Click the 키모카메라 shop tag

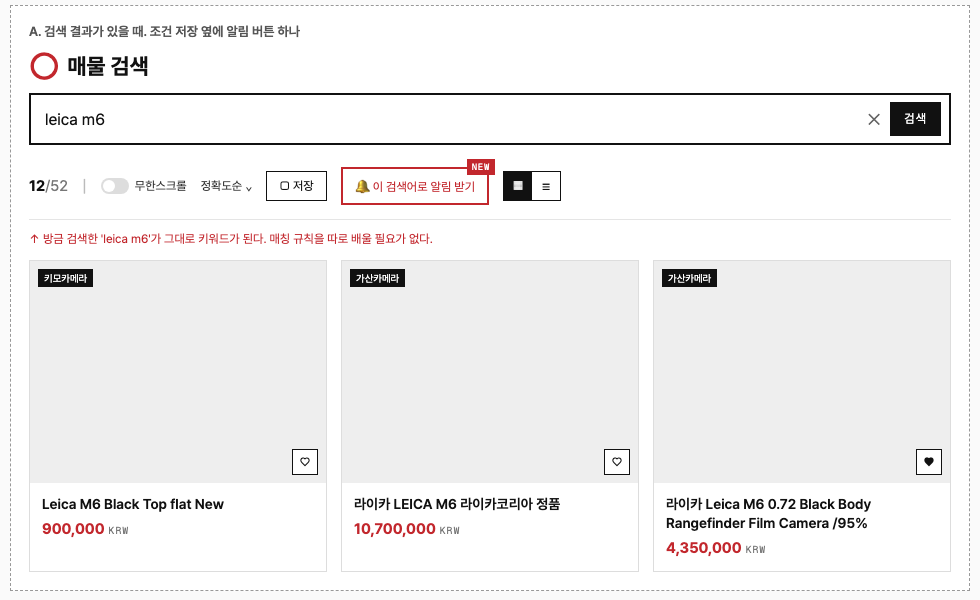(x=66, y=278)
